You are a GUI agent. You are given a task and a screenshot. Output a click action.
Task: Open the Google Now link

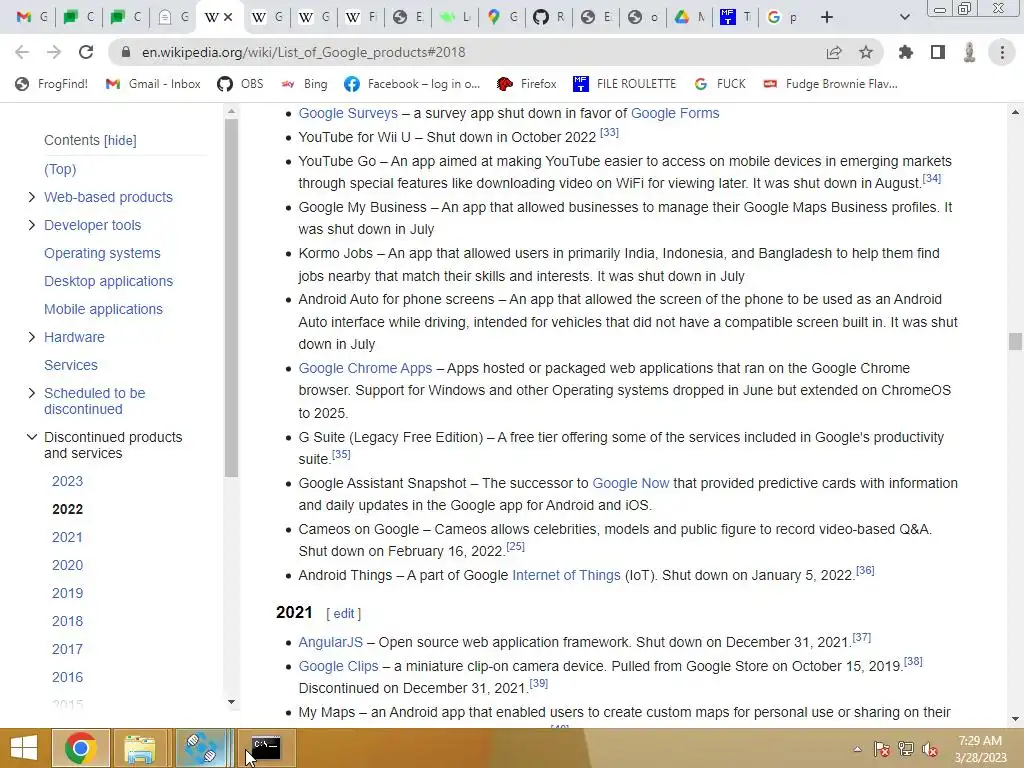pyautogui.click(x=631, y=483)
